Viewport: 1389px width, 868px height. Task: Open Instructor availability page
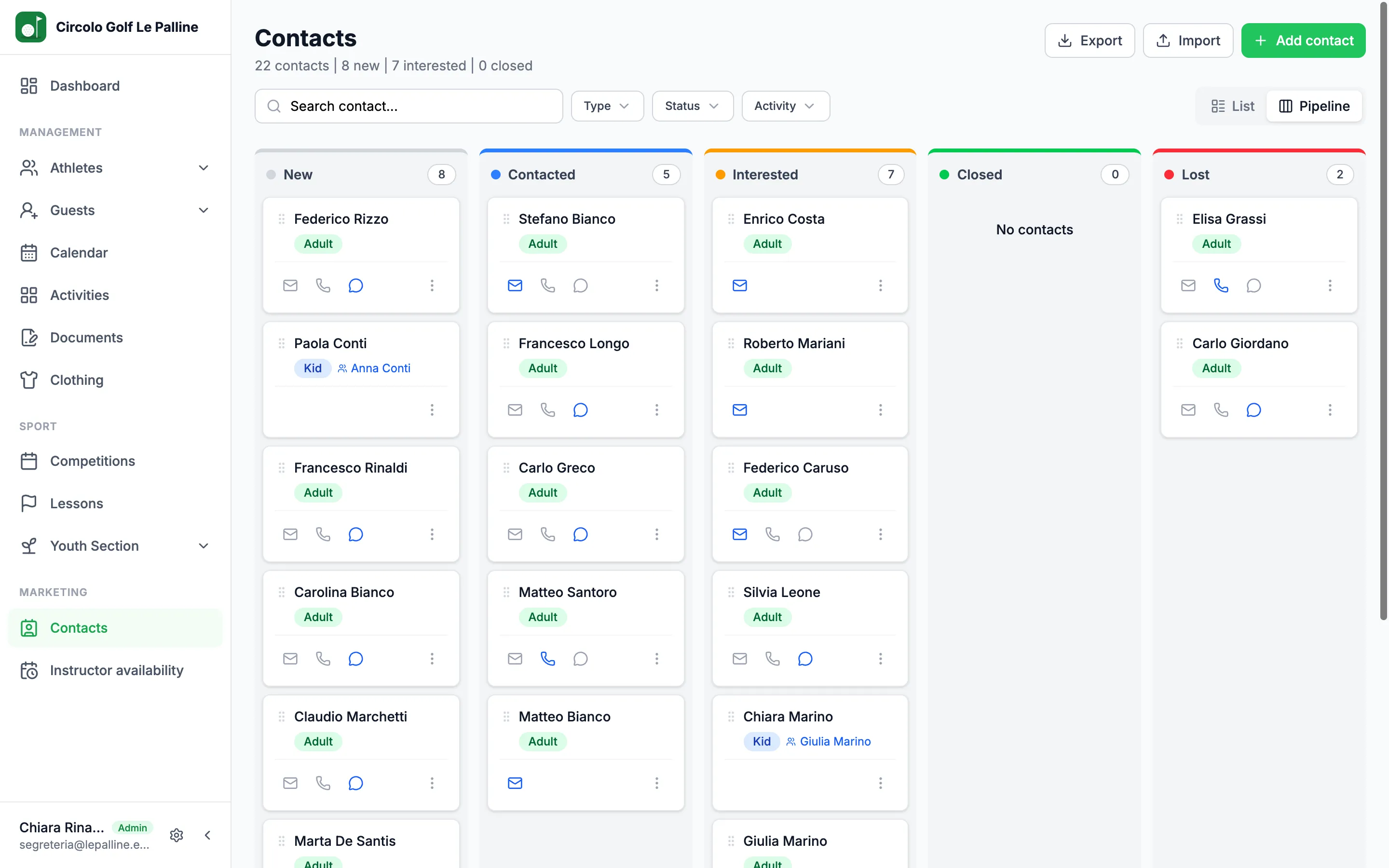point(115,670)
